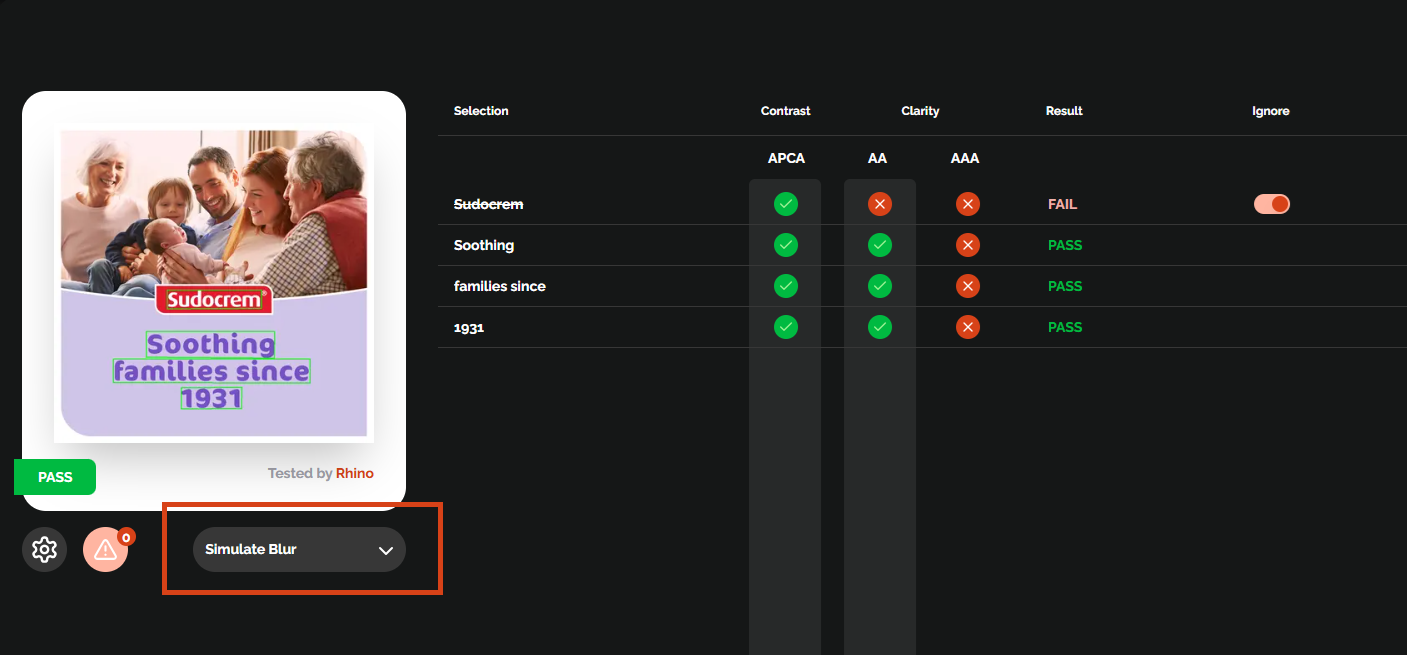Click the detected 'families since' text box in the ad
Image resolution: width=1407 pixels, height=655 pixels.
click(x=212, y=371)
